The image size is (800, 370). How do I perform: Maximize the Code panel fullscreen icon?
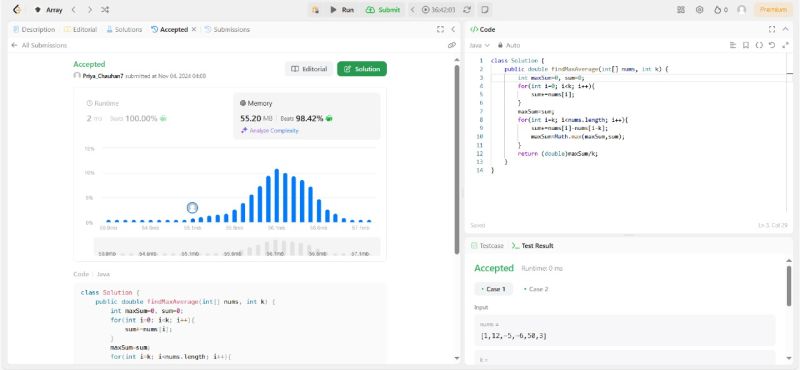coord(772,30)
